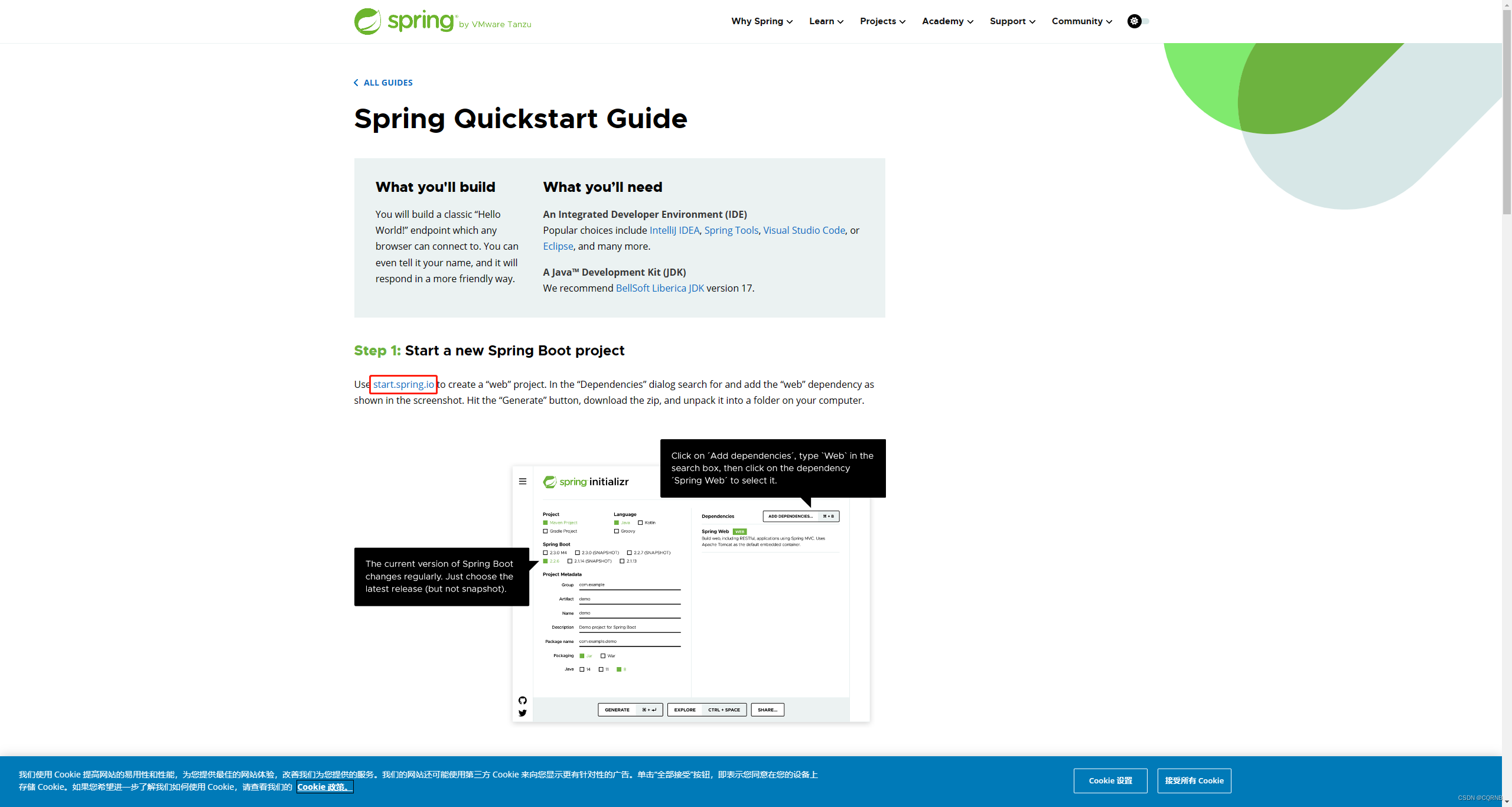Screen dimensions: 1512x807
Task: Click the hamburger menu icon in initializr image
Action: tap(523, 481)
